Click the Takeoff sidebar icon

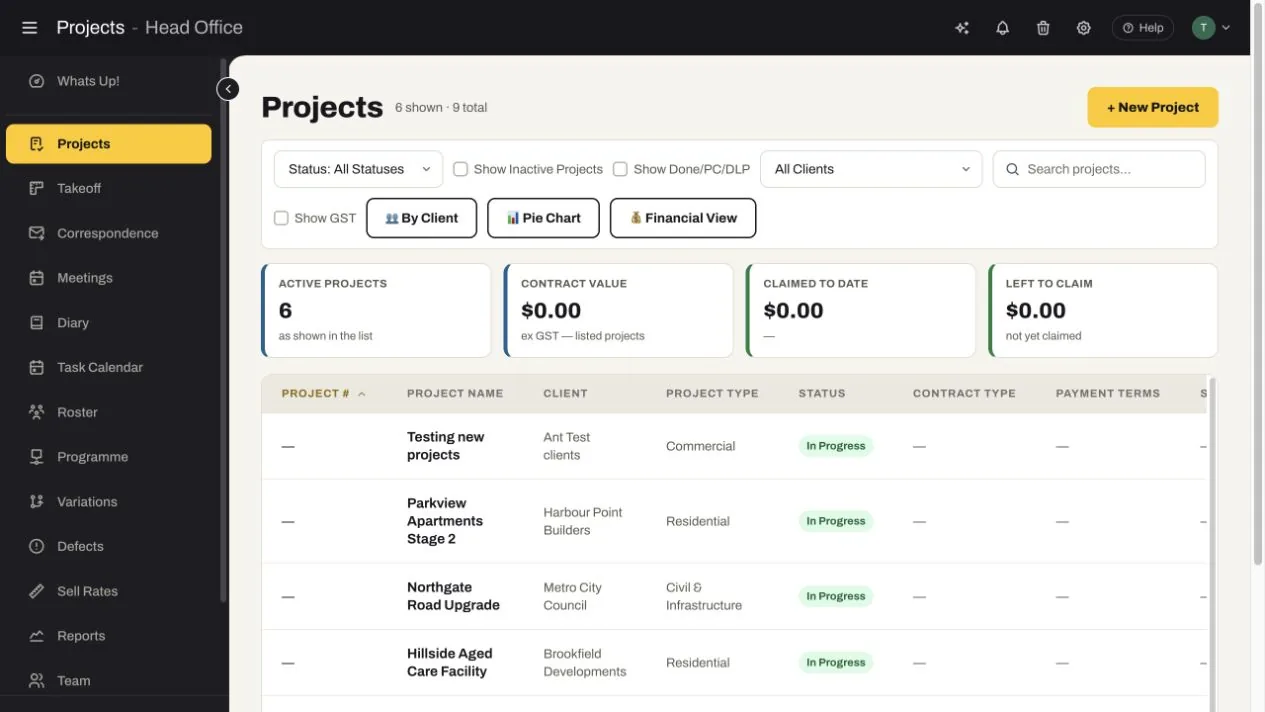[x=37, y=188]
